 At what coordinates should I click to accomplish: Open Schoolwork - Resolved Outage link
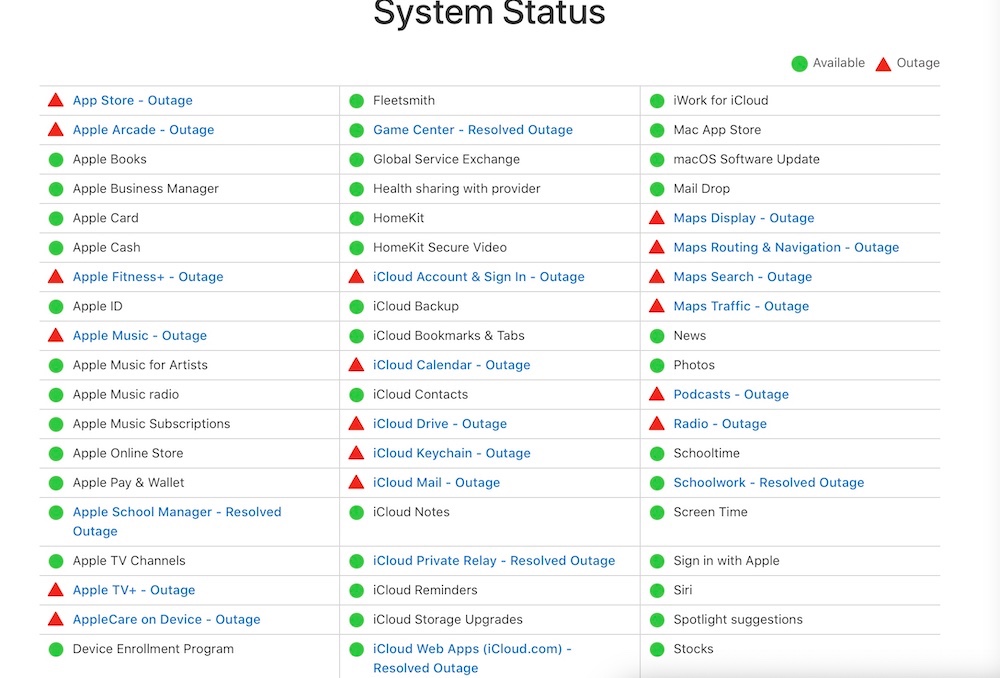[768, 483]
